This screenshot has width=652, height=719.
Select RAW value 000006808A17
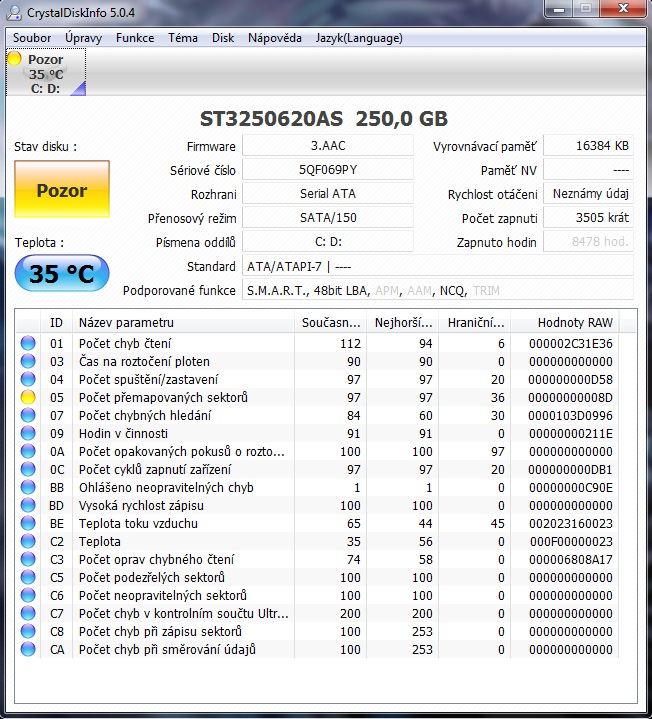click(570, 559)
